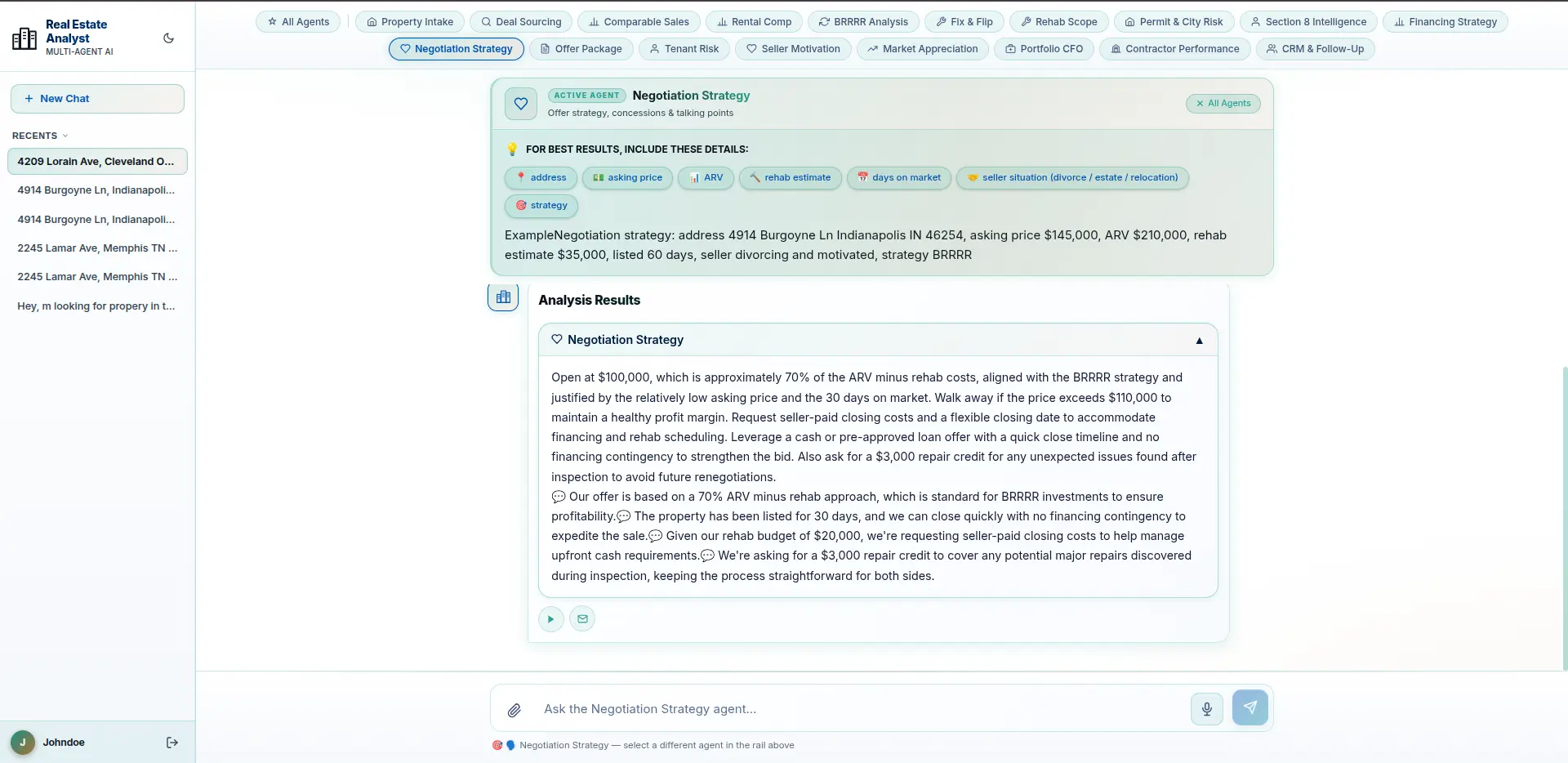The image size is (1568, 763).
Task: Collapse the RECENTS list chevron
Action: pos(65,136)
